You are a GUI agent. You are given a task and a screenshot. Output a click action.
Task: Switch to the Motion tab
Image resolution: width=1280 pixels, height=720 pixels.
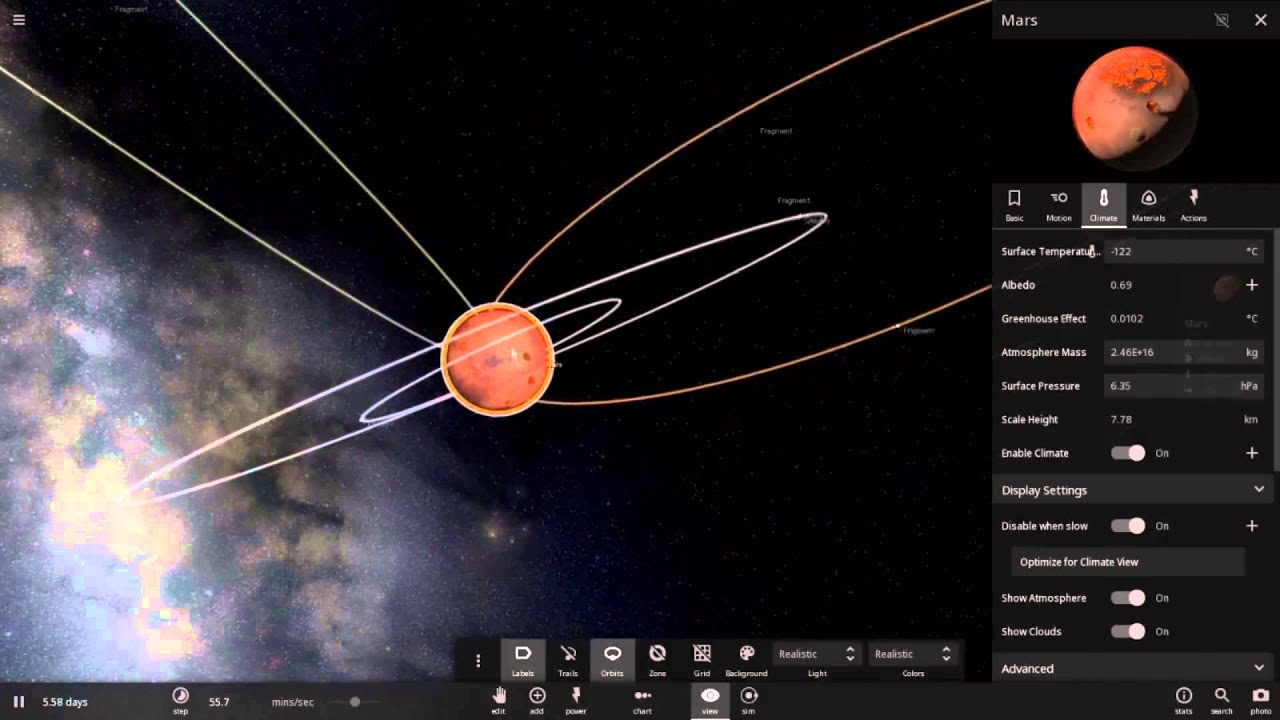coord(1059,205)
